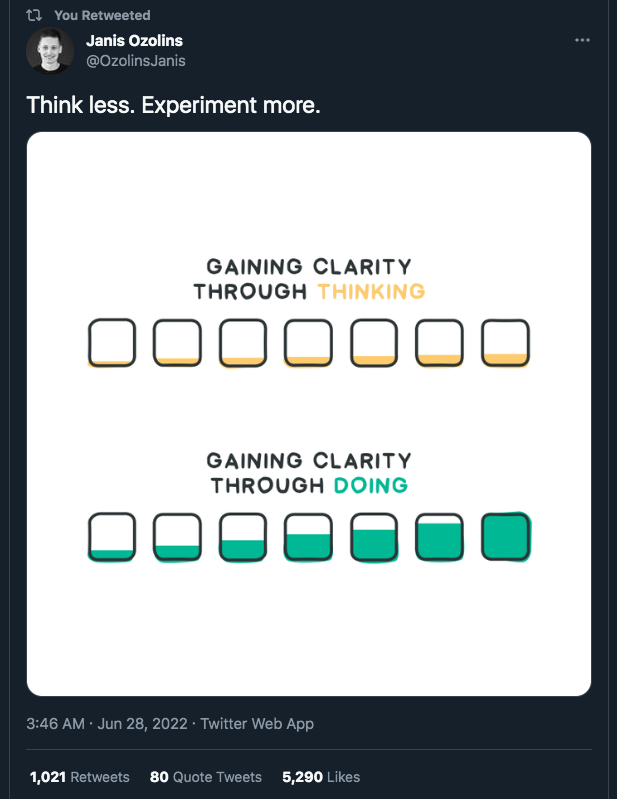View the 80 Quote Tweets list
The image size is (617, 799).
pyautogui.click(x=206, y=777)
